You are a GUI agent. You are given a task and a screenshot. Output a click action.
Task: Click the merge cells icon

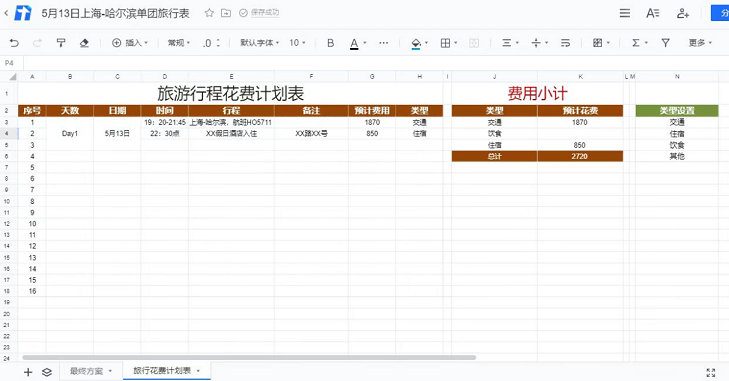[x=474, y=43]
